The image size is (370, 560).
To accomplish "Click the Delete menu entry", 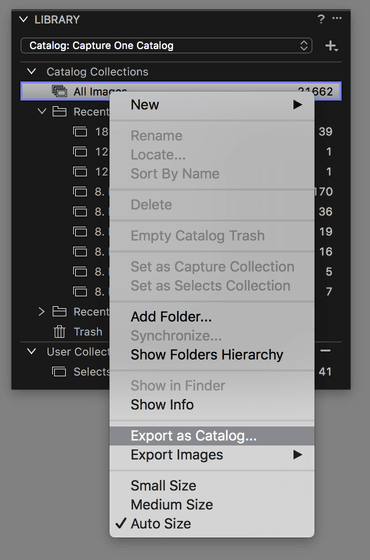I will click(212, 205).
